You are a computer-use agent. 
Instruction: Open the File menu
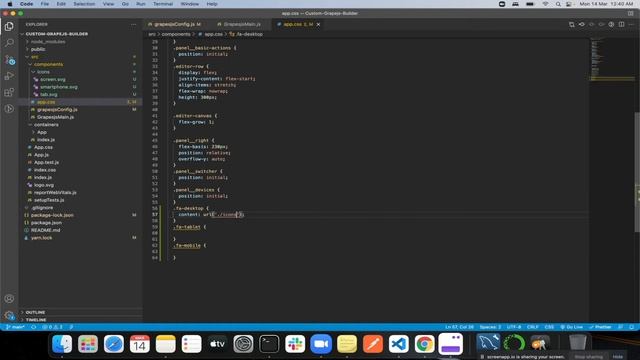pyautogui.click(x=44, y=4)
